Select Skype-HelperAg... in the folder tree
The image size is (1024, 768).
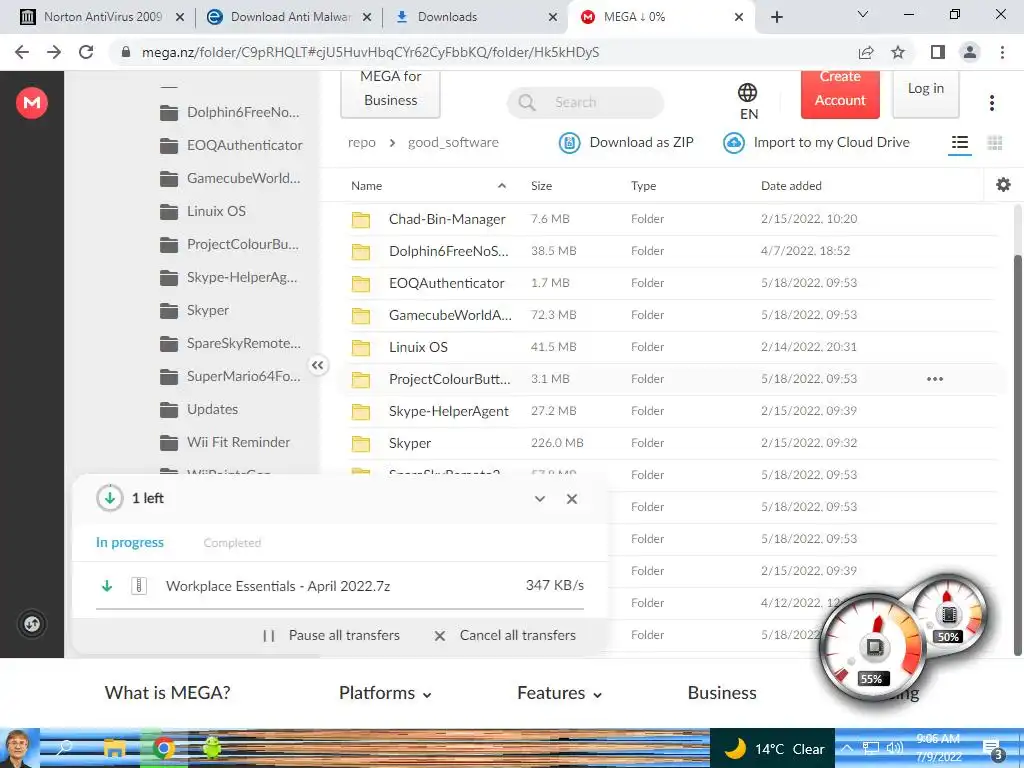(x=229, y=278)
